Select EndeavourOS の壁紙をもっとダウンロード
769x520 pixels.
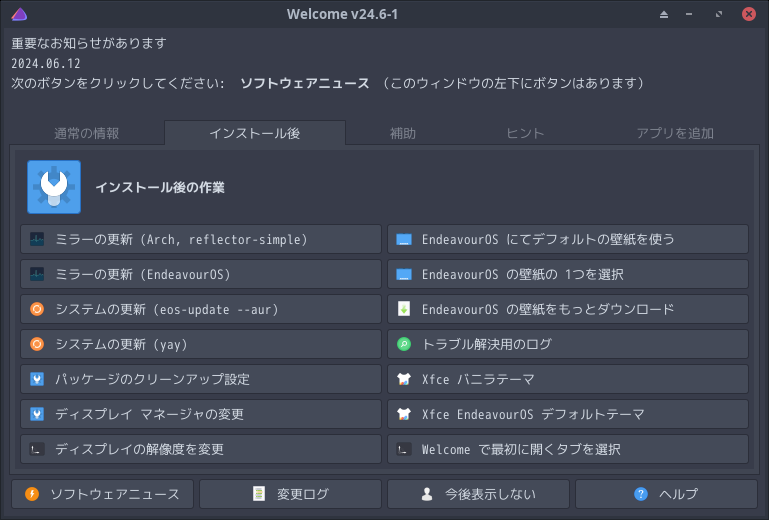point(568,309)
